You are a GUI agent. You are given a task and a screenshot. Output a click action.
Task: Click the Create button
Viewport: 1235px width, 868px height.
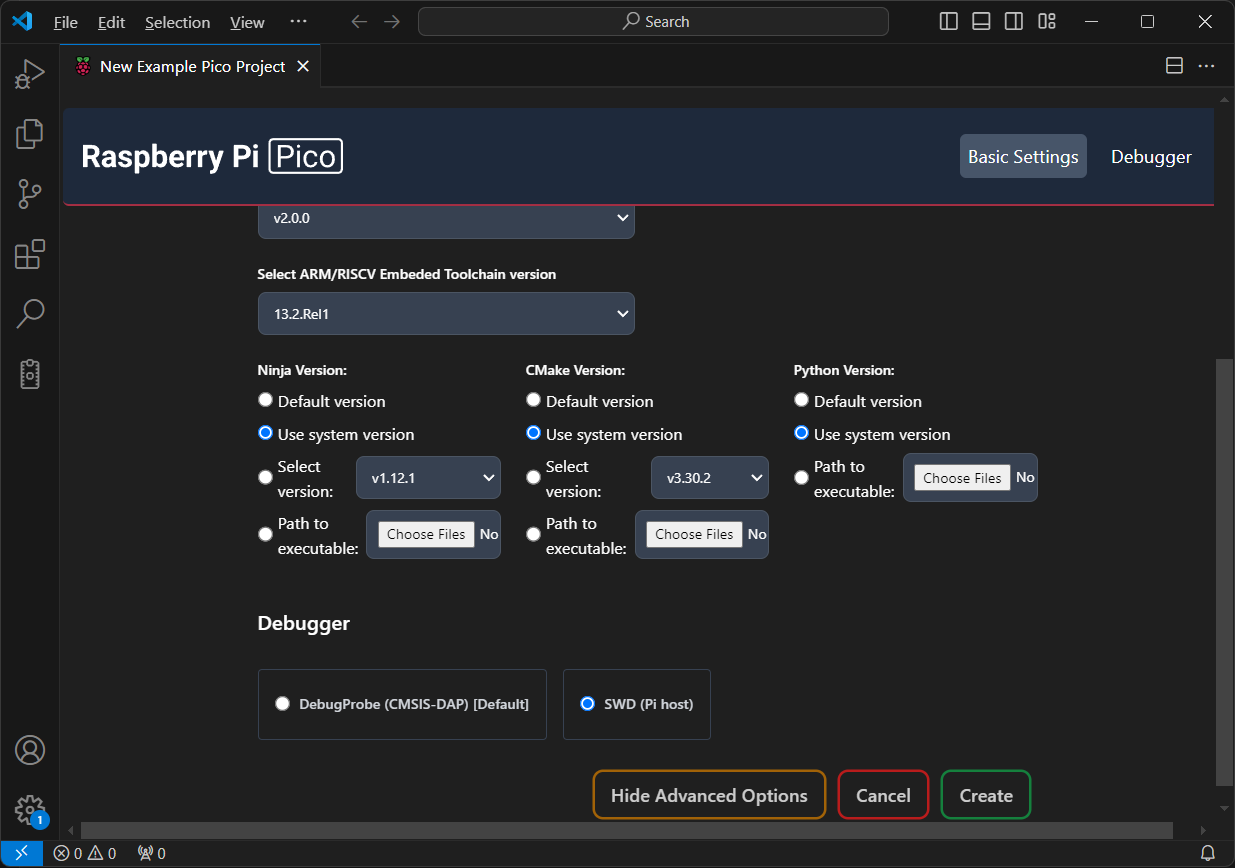tap(986, 795)
